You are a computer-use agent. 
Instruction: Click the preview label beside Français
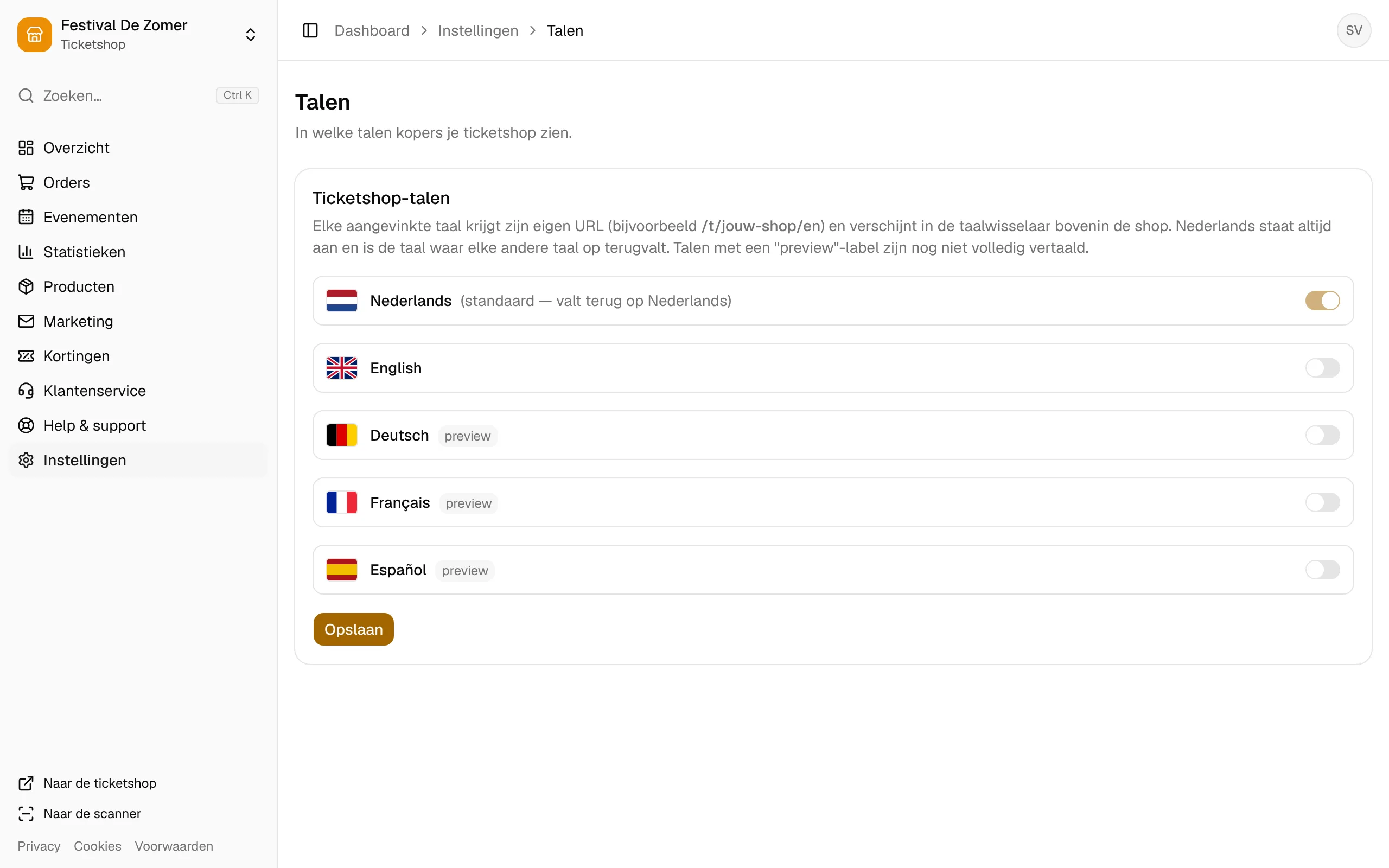(468, 503)
